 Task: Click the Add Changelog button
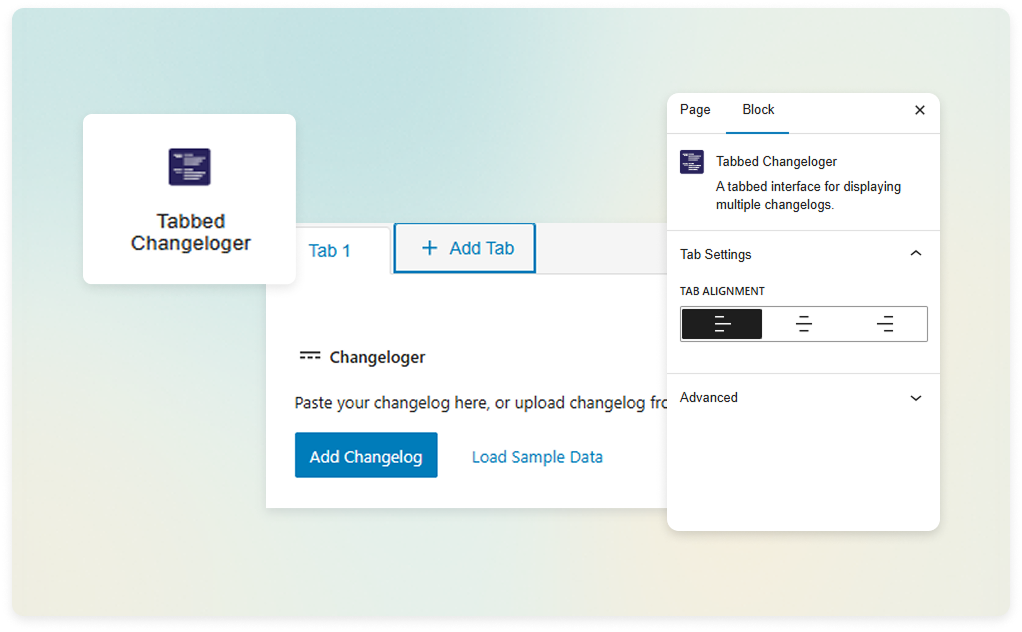coord(366,455)
